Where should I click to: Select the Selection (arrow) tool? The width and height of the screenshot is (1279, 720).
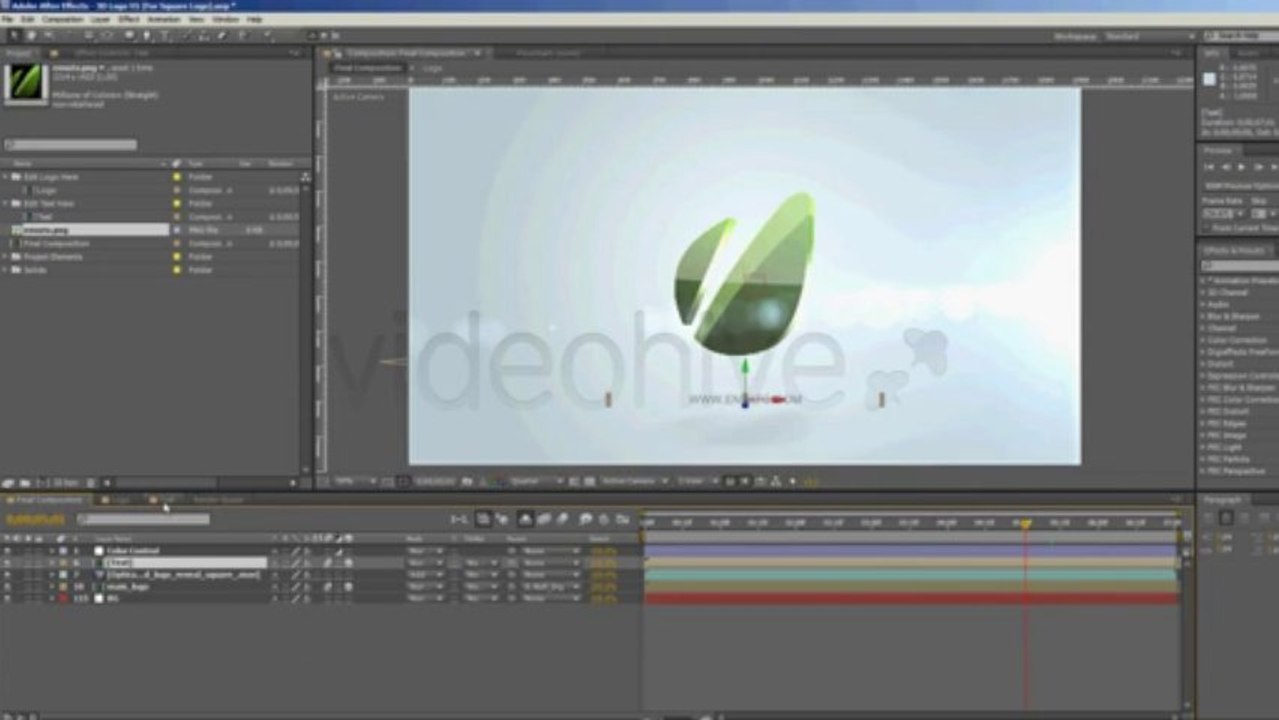(x=15, y=35)
